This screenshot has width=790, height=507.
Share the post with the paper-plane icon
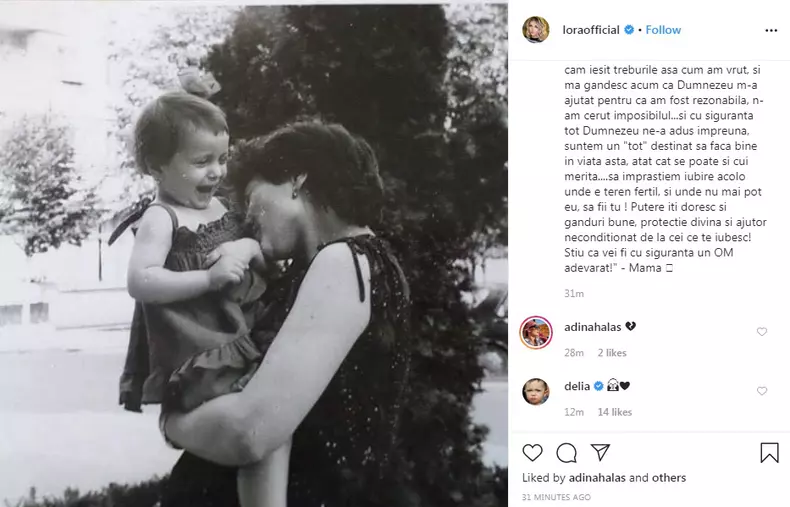(600, 452)
